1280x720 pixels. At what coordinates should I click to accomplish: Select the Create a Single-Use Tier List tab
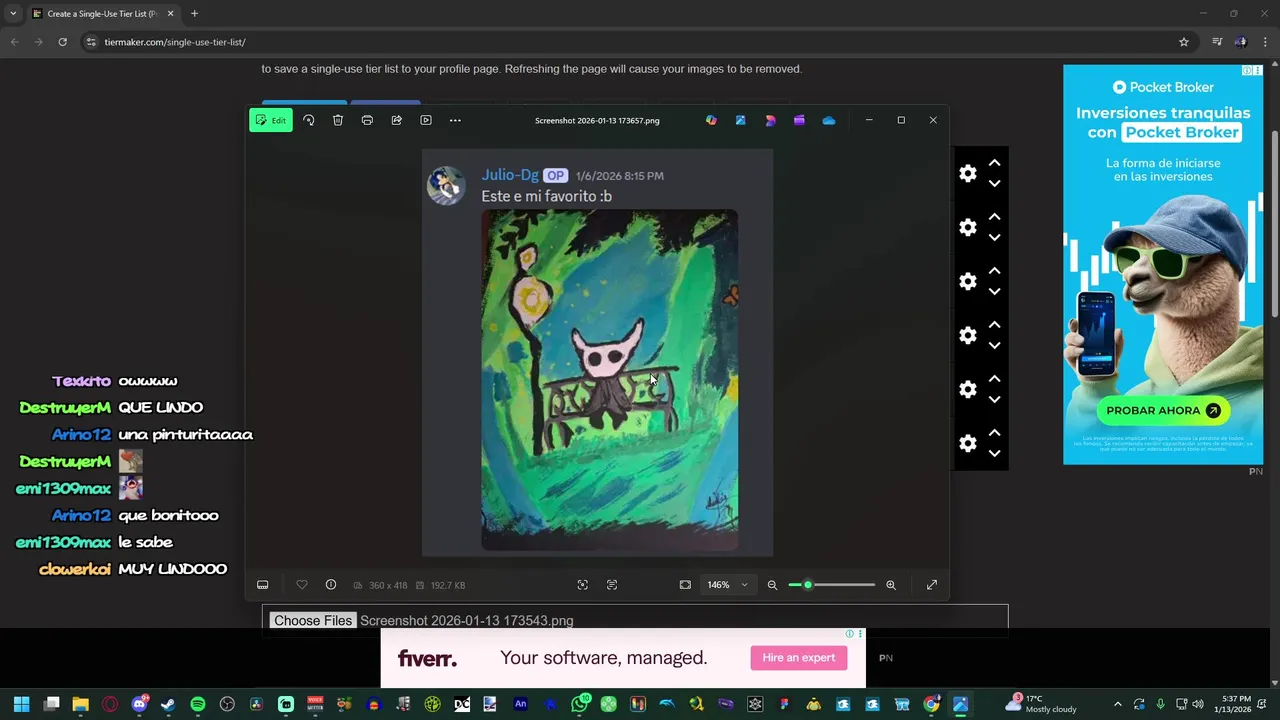pos(101,14)
